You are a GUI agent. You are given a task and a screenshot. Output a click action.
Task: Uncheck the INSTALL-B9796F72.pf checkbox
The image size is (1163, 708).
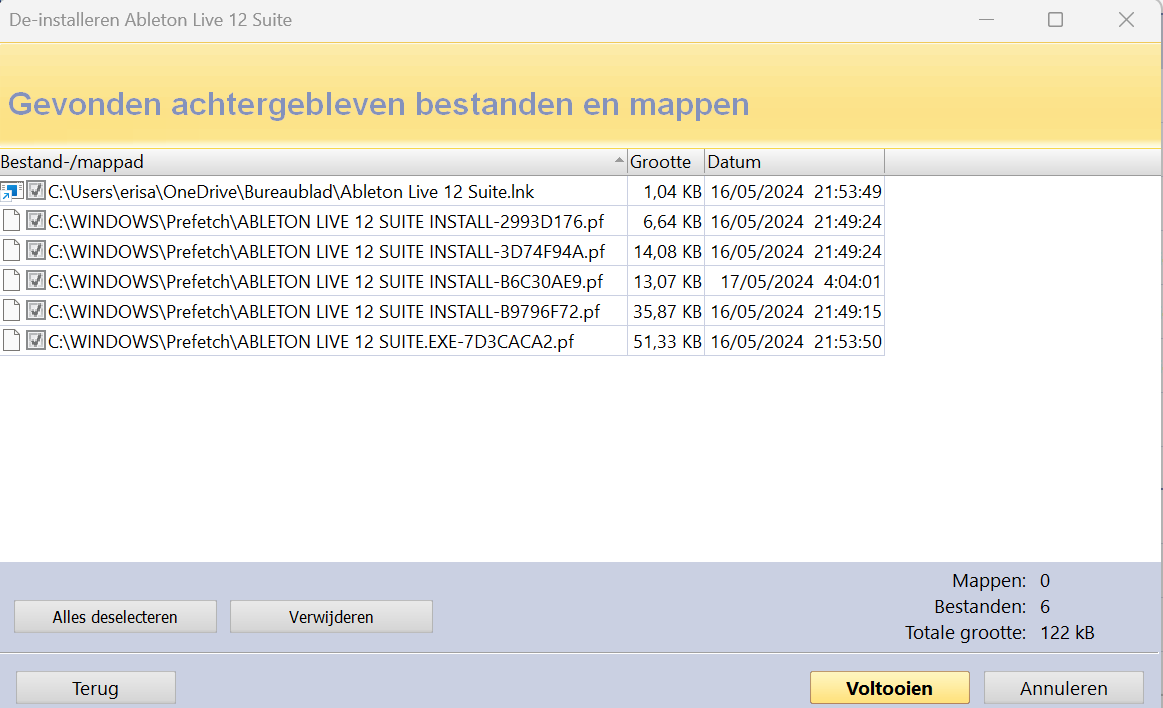tap(36, 310)
